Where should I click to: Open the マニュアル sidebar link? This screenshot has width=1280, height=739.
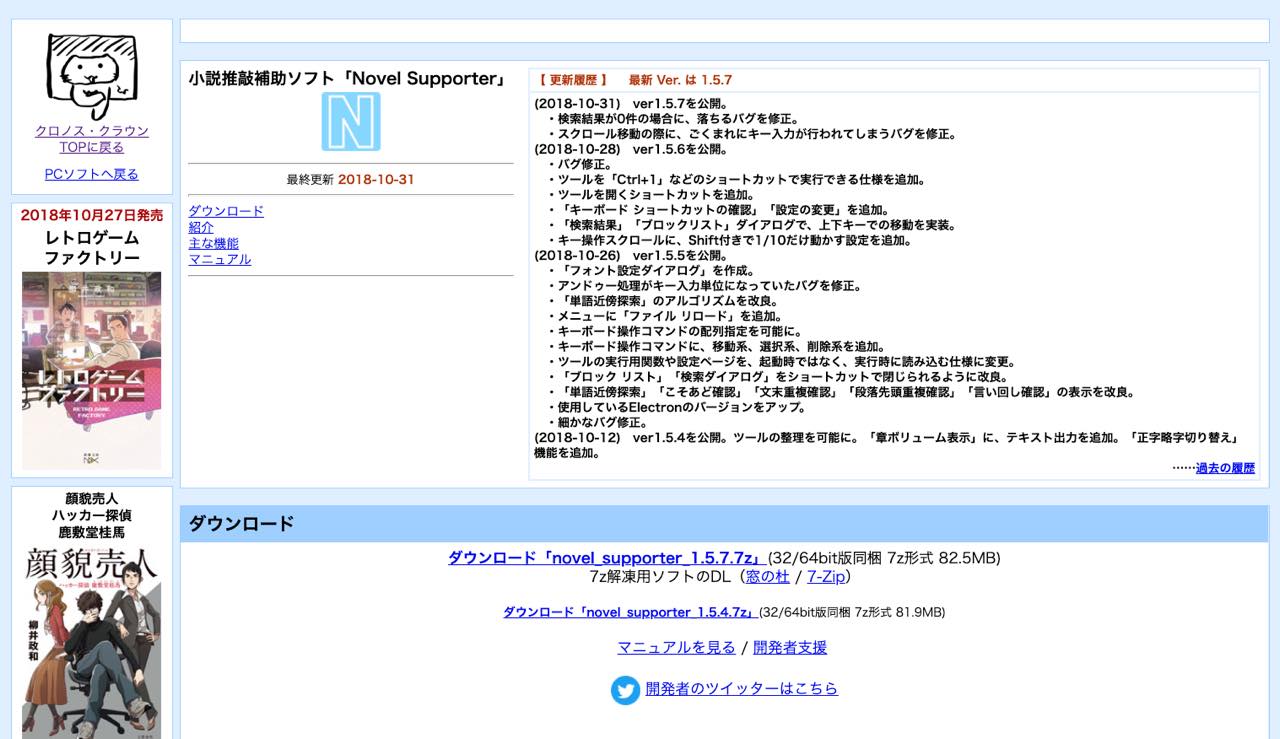[x=219, y=259]
